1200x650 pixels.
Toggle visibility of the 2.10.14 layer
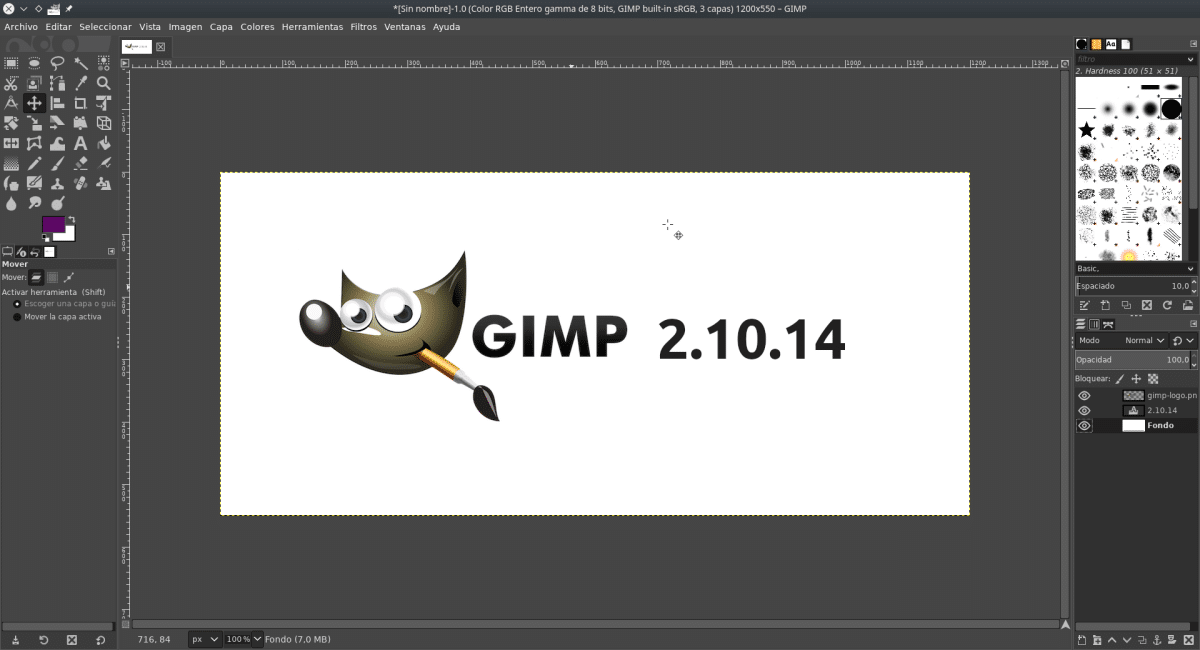[x=1084, y=410]
